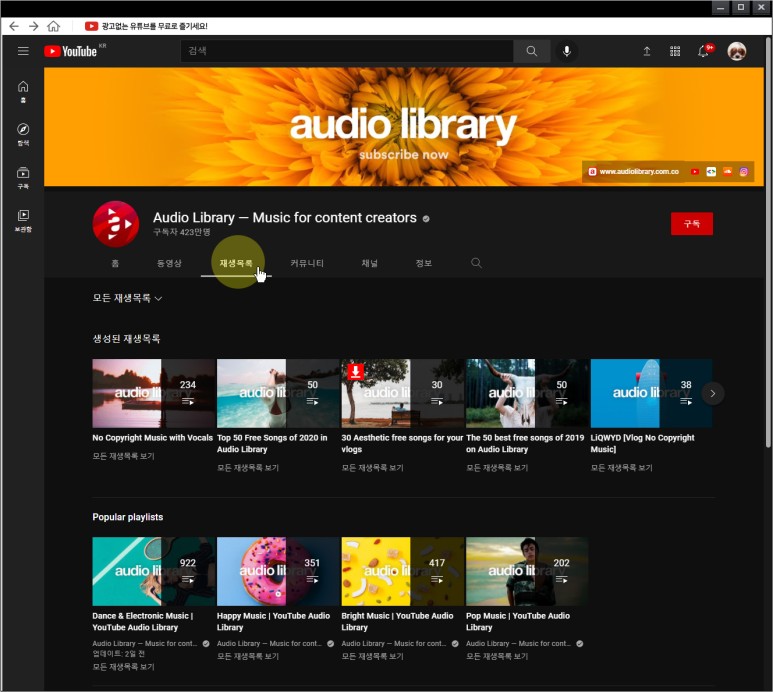
Task: Open Bright Music playlist thumbnail
Action: 403,571
